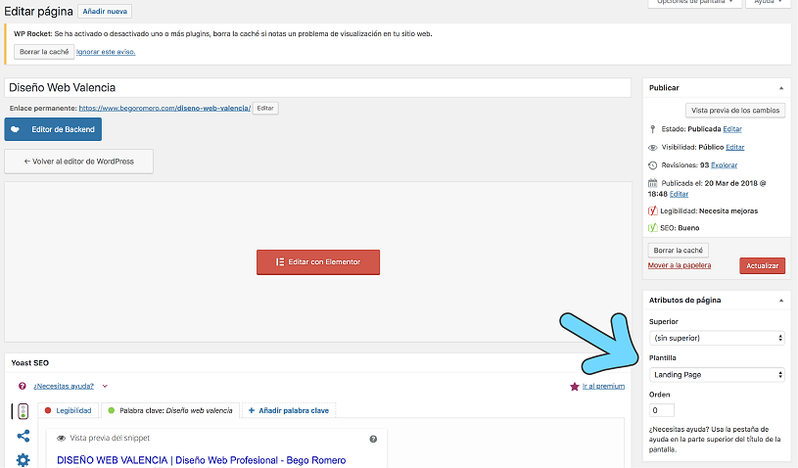This screenshot has width=798, height=468.
Task: Edit the Visibilidad público link
Action: 735,148
